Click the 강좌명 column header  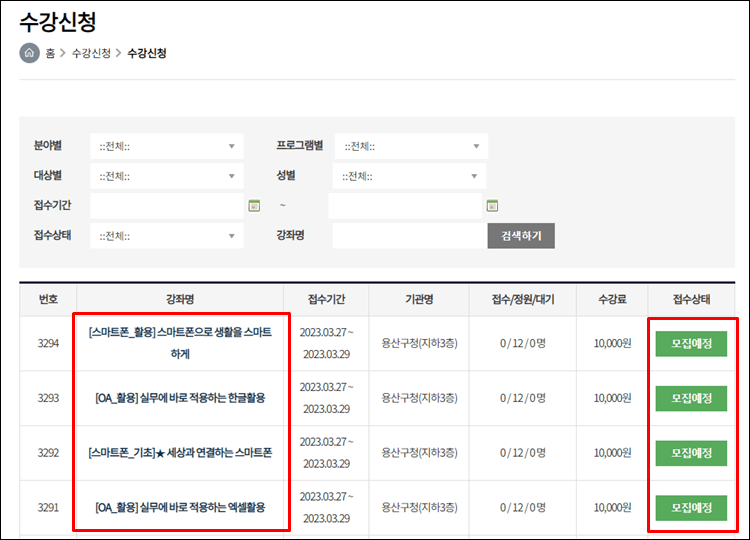click(x=180, y=299)
